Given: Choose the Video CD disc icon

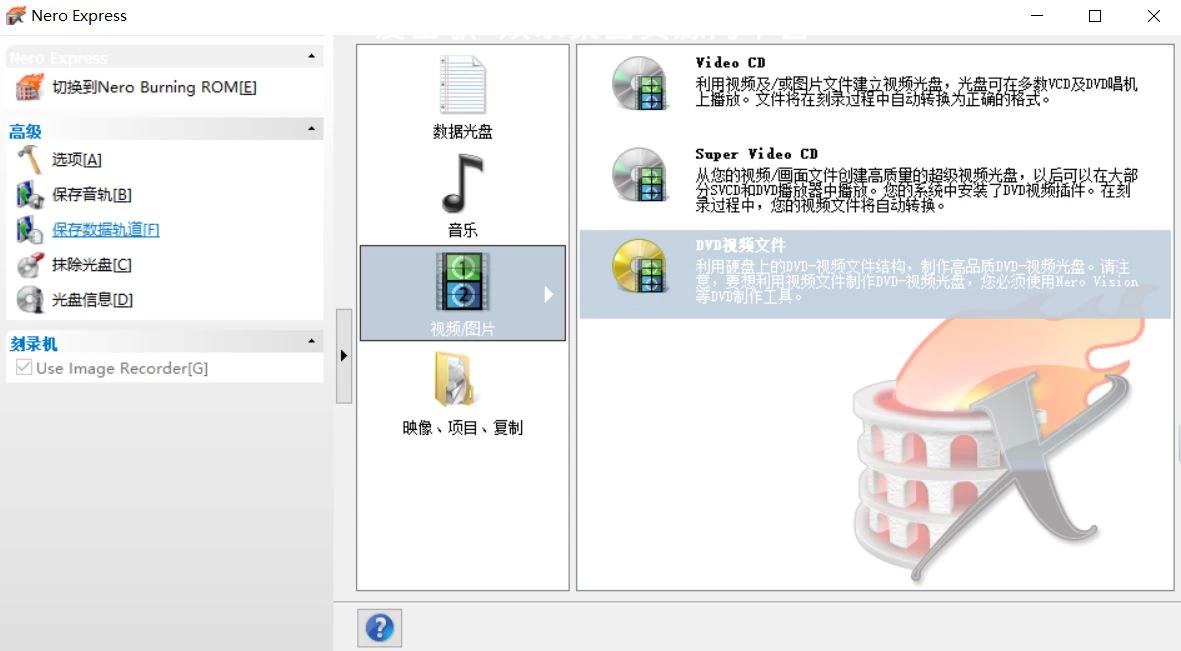Looking at the screenshot, I should coord(640,85).
